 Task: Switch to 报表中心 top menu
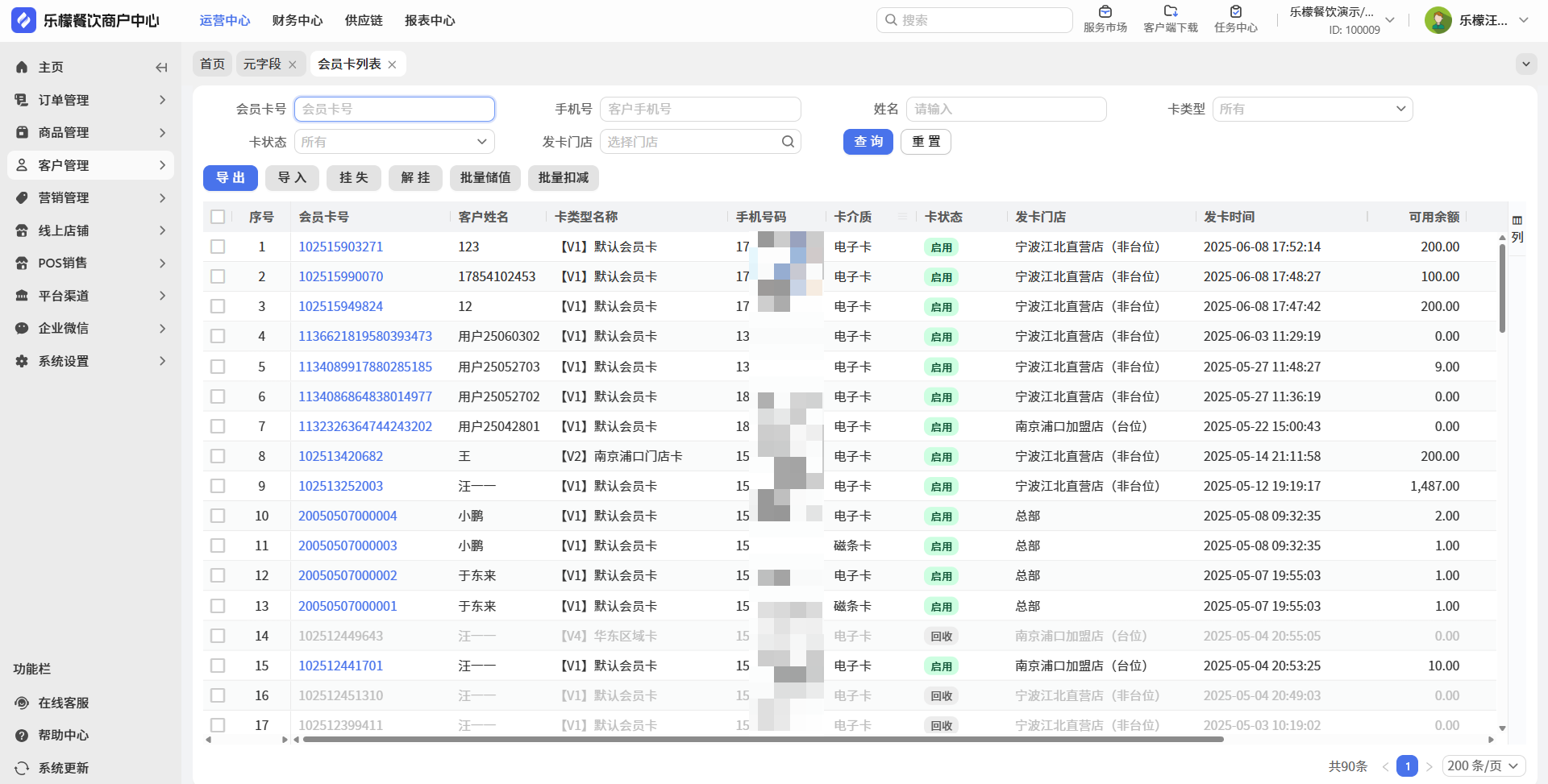[430, 20]
